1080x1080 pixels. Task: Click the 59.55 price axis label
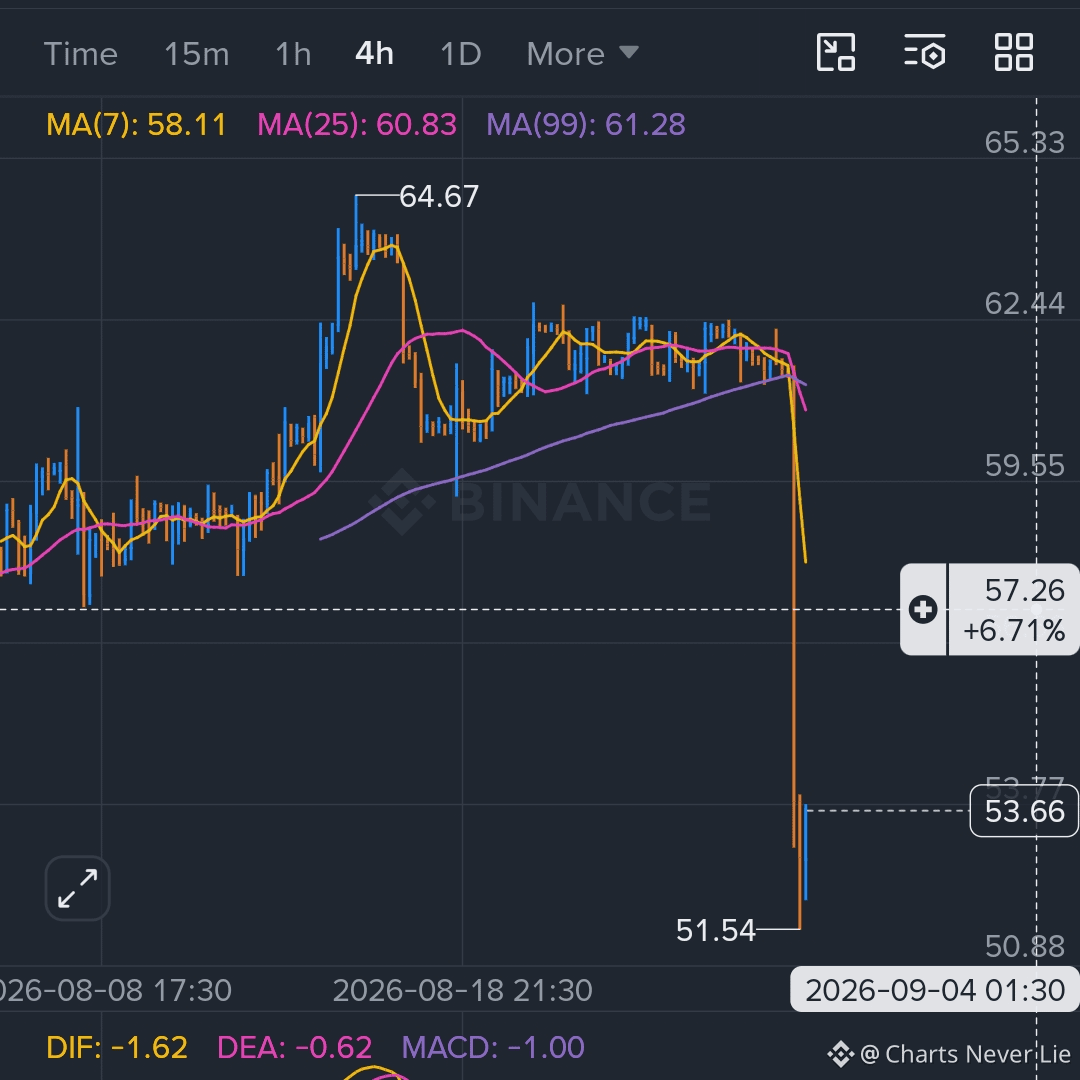click(x=1024, y=466)
